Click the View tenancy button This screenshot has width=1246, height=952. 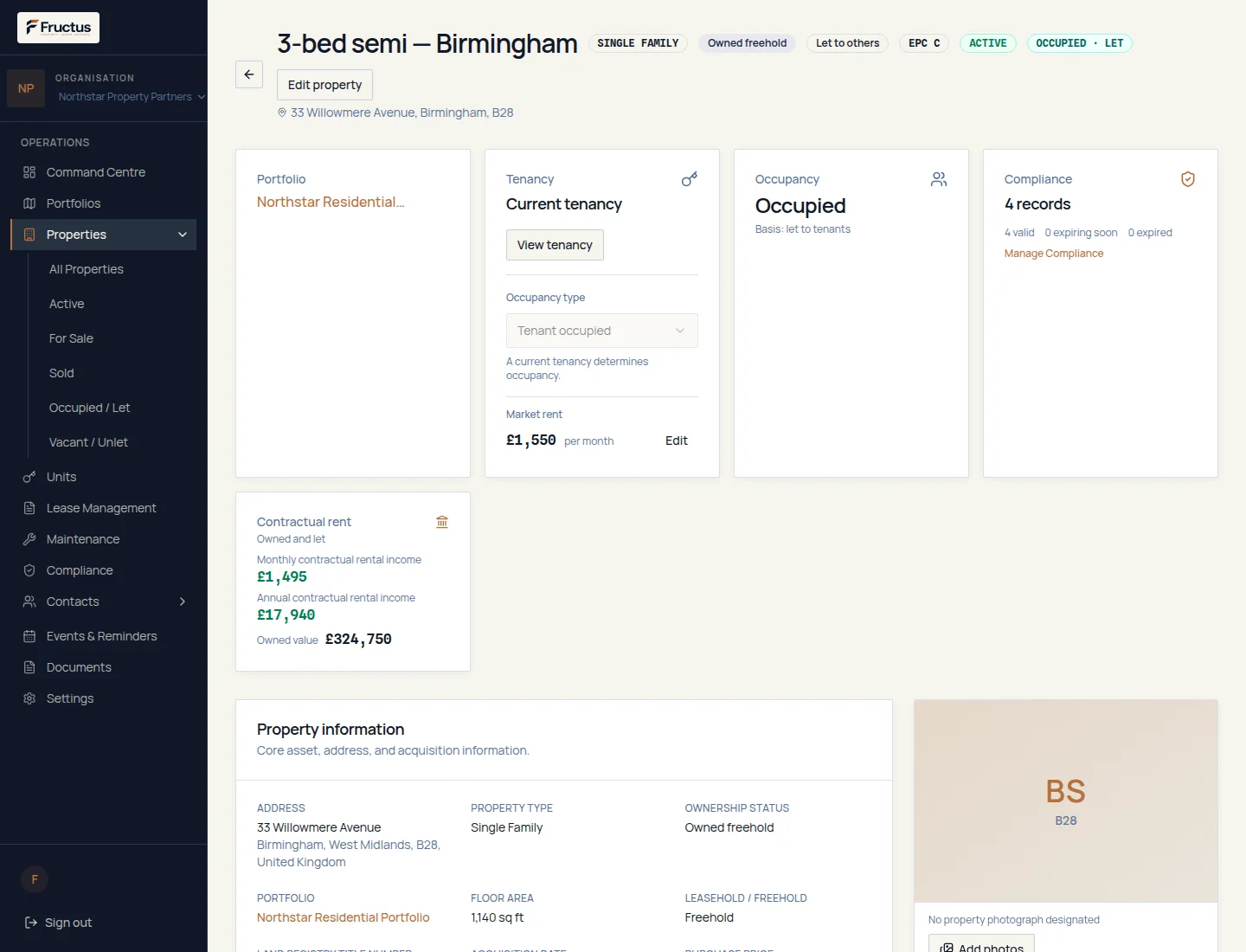coord(555,245)
